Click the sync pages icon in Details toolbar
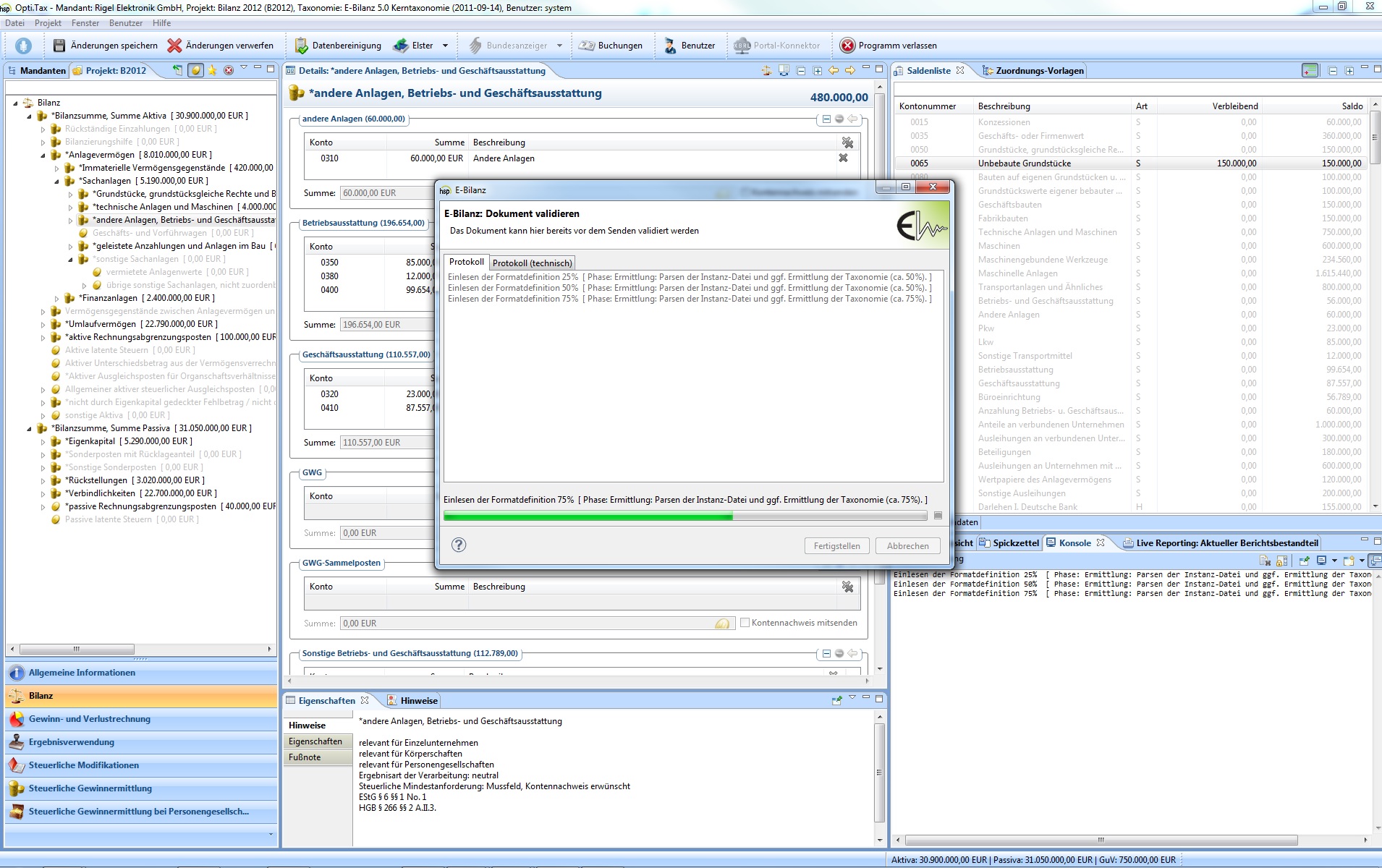Screen dimensions: 1382x868 point(784,70)
